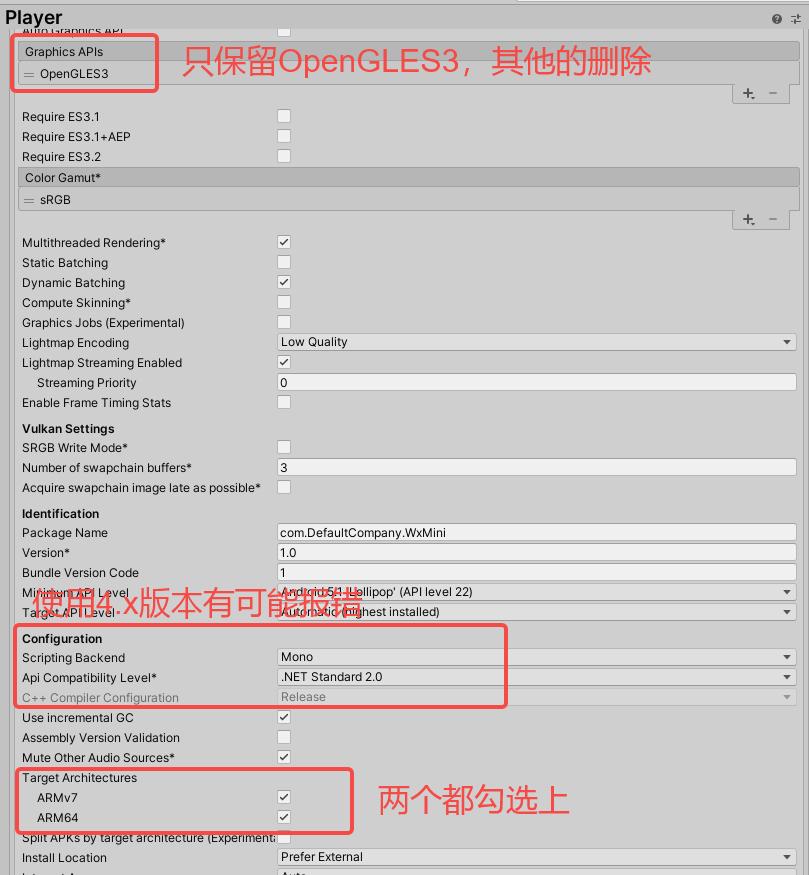The width and height of the screenshot is (809, 875).
Task: Remove selected entry from Graphics APIs list
Action: coord(773,93)
